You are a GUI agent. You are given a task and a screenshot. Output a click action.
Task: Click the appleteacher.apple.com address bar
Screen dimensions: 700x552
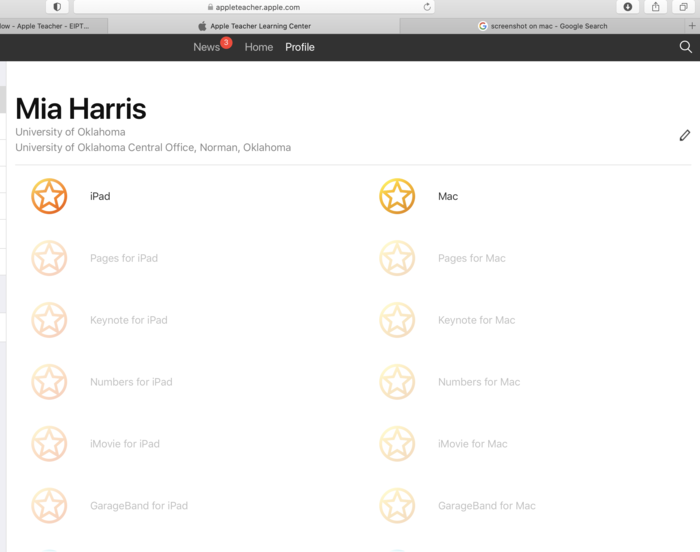[x=258, y=7]
